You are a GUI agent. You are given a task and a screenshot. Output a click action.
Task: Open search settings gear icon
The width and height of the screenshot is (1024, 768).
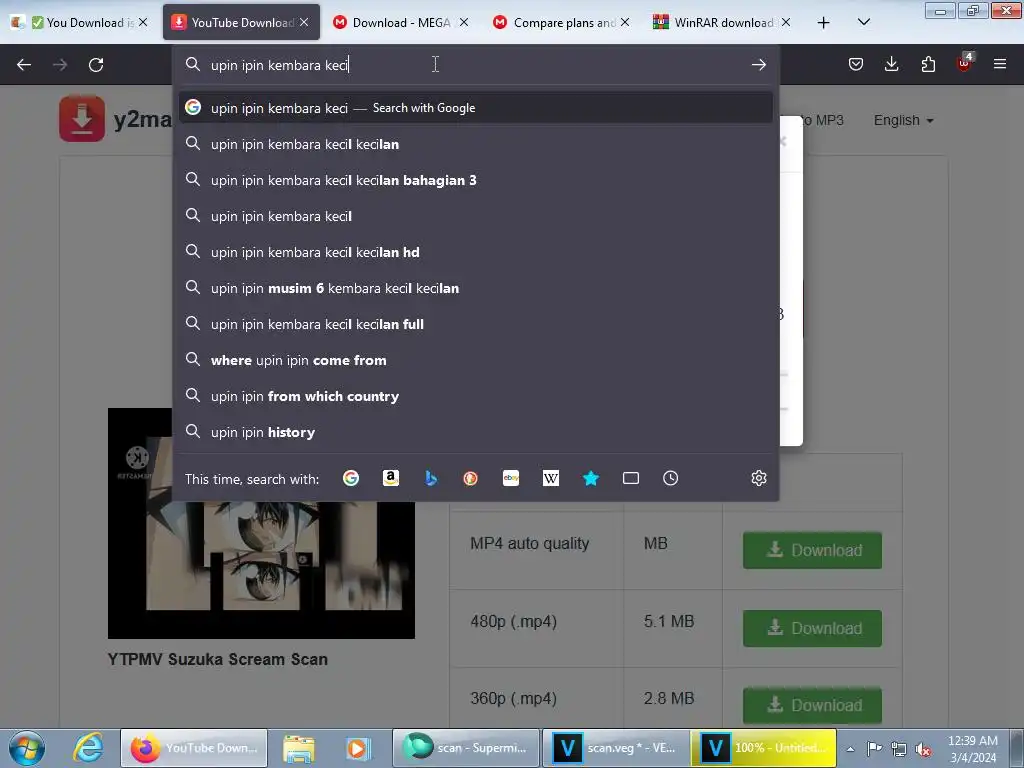tap(758, 479)
